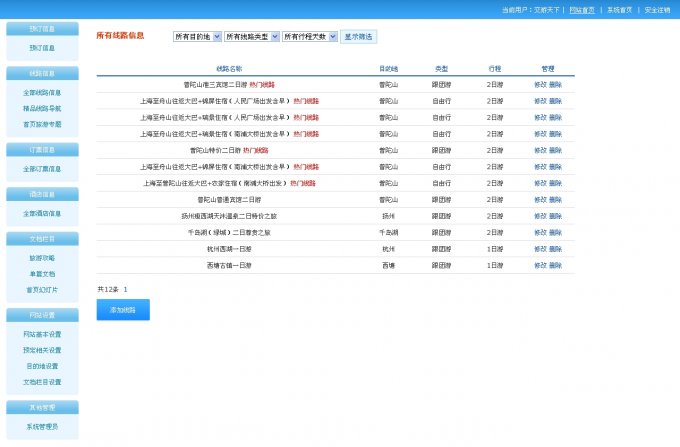Image resolution: width=680 pixels, height=447 pixels.
Task: Open the 所有行程天数 trip days dropdown
Action: (310, 37)
